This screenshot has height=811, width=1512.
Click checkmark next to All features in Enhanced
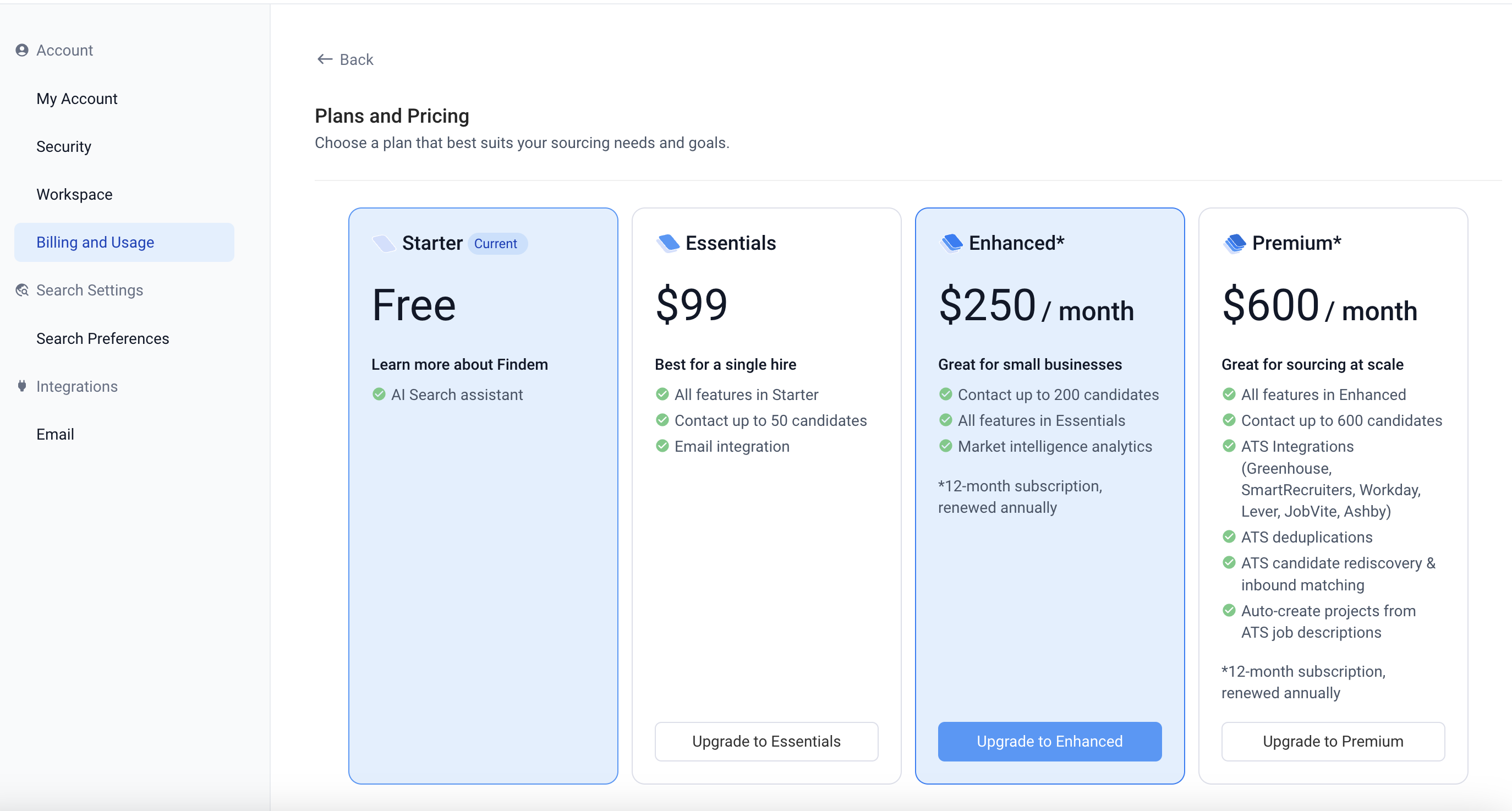[x=1229, y=394]
